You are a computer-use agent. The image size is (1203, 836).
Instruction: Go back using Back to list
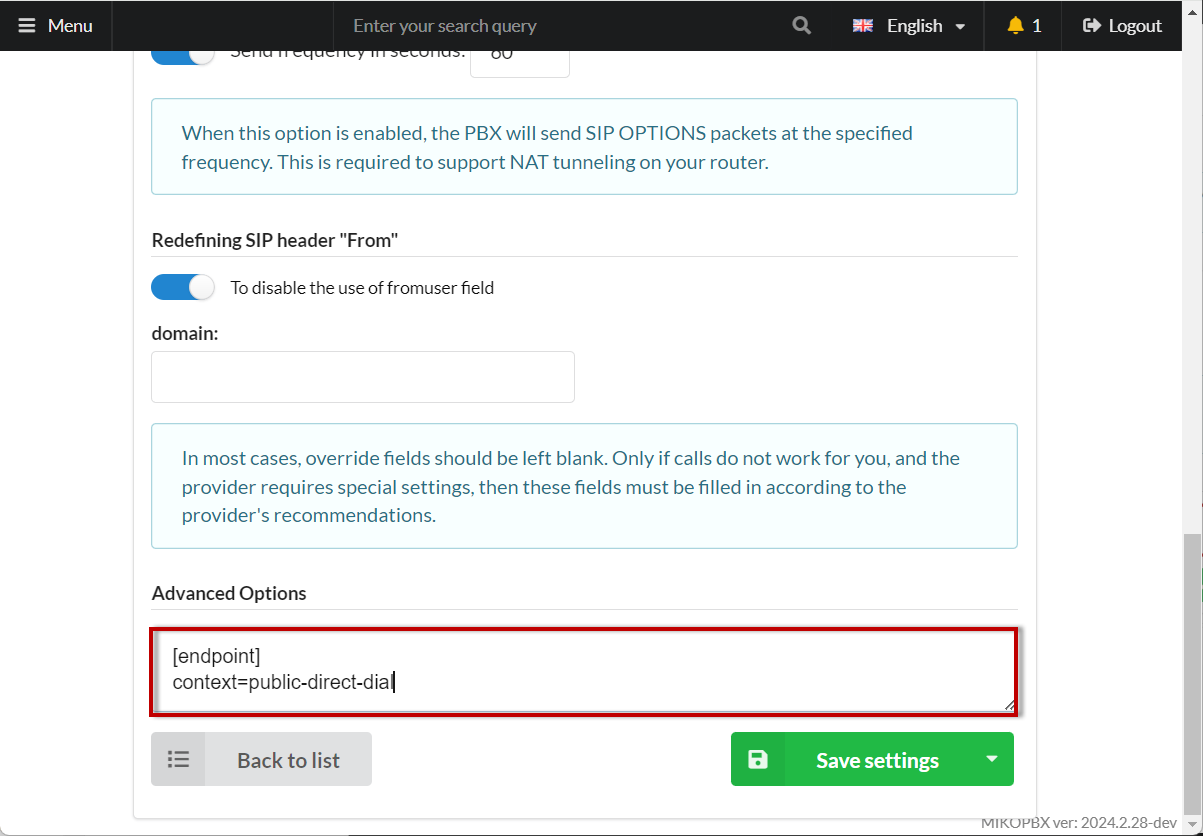288,760
